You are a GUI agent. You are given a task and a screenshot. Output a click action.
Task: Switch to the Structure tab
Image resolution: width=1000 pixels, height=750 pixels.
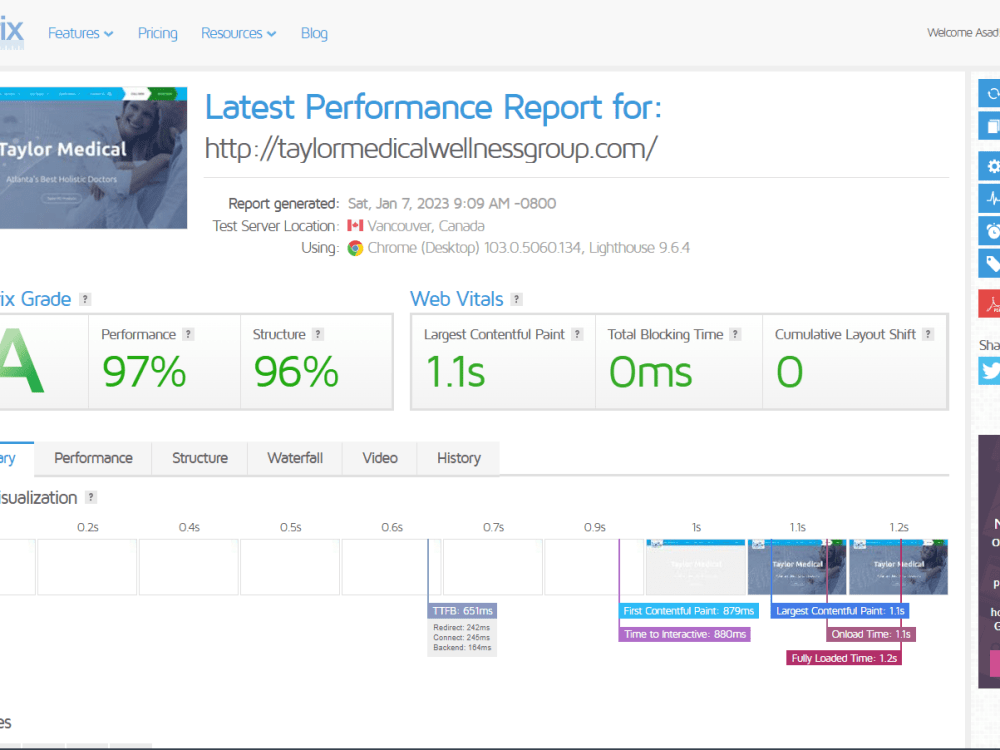click(x=200, y=459)
